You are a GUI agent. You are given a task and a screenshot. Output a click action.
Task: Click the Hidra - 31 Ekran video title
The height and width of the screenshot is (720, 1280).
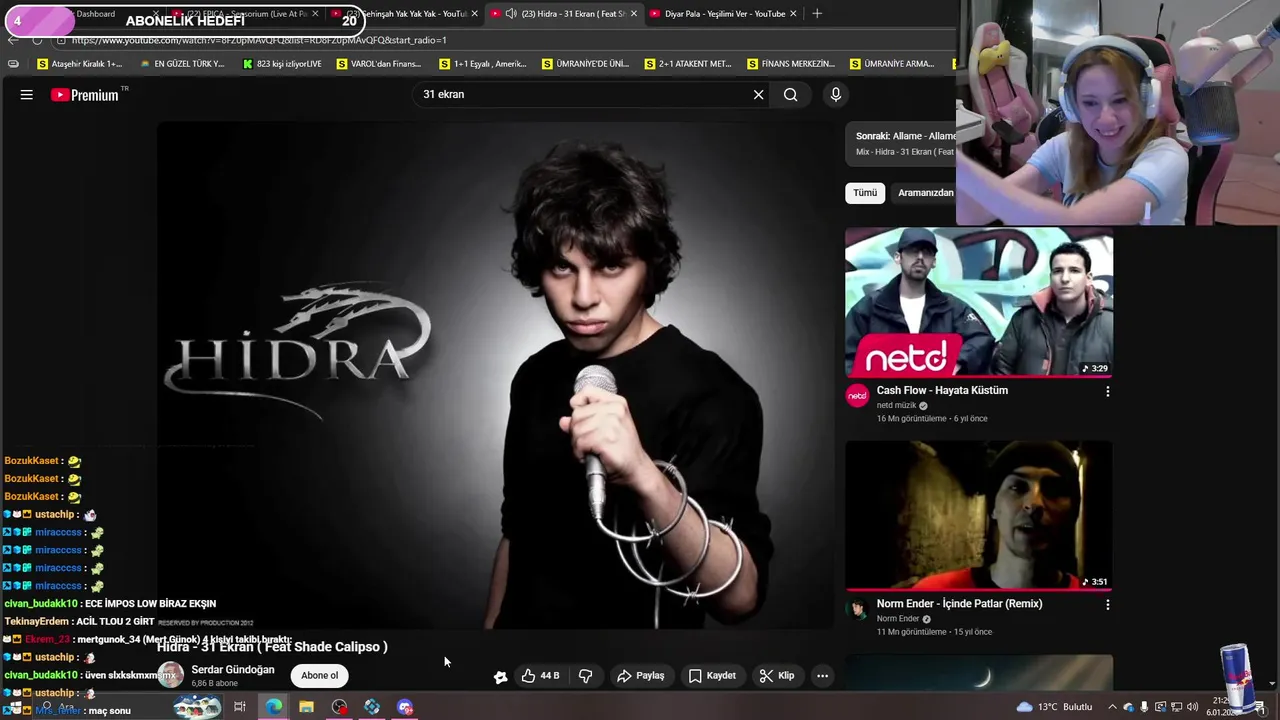(x=272, y=647)
